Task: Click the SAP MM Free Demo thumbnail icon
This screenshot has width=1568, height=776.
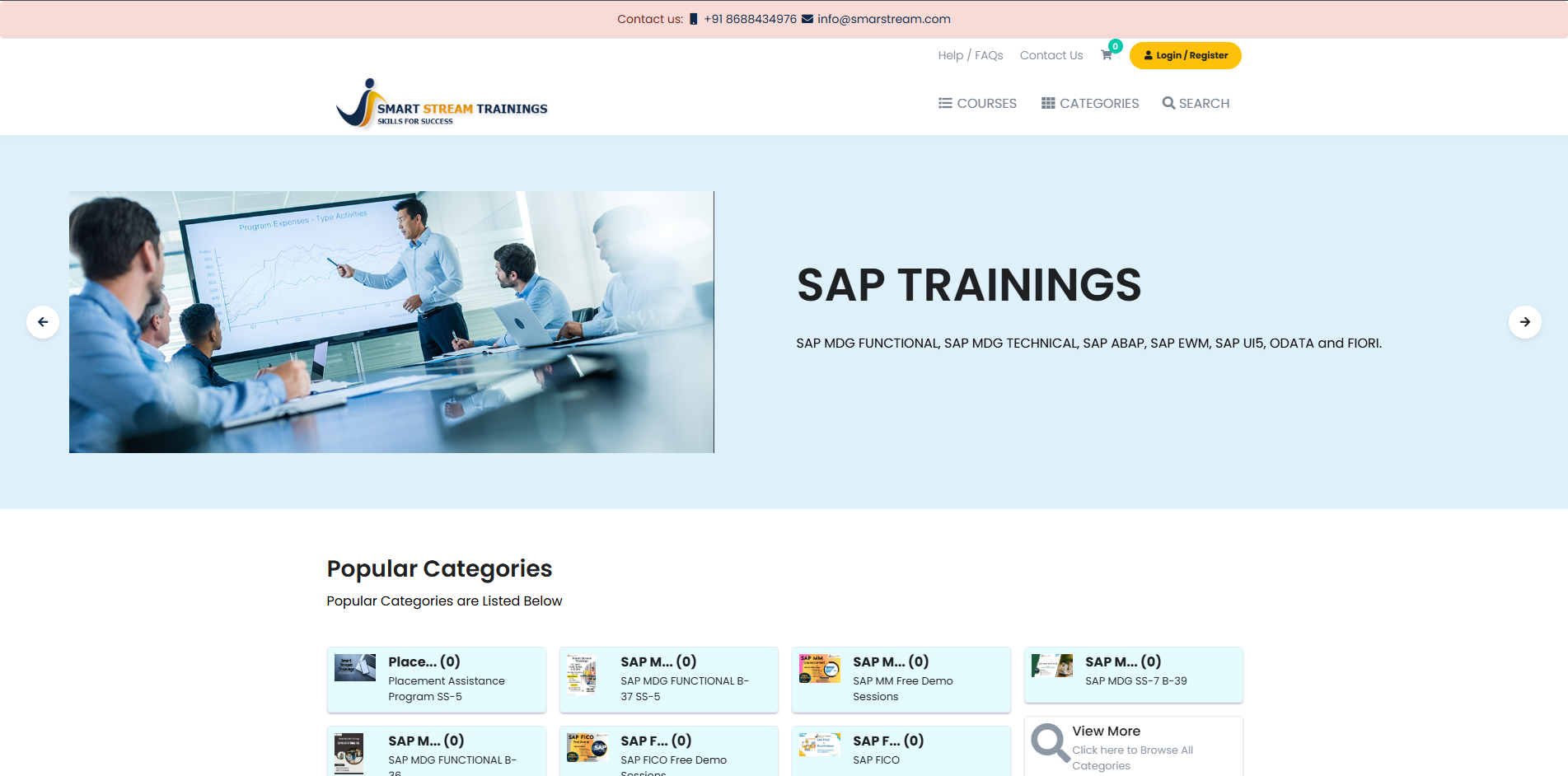Action: click(819, 669)
